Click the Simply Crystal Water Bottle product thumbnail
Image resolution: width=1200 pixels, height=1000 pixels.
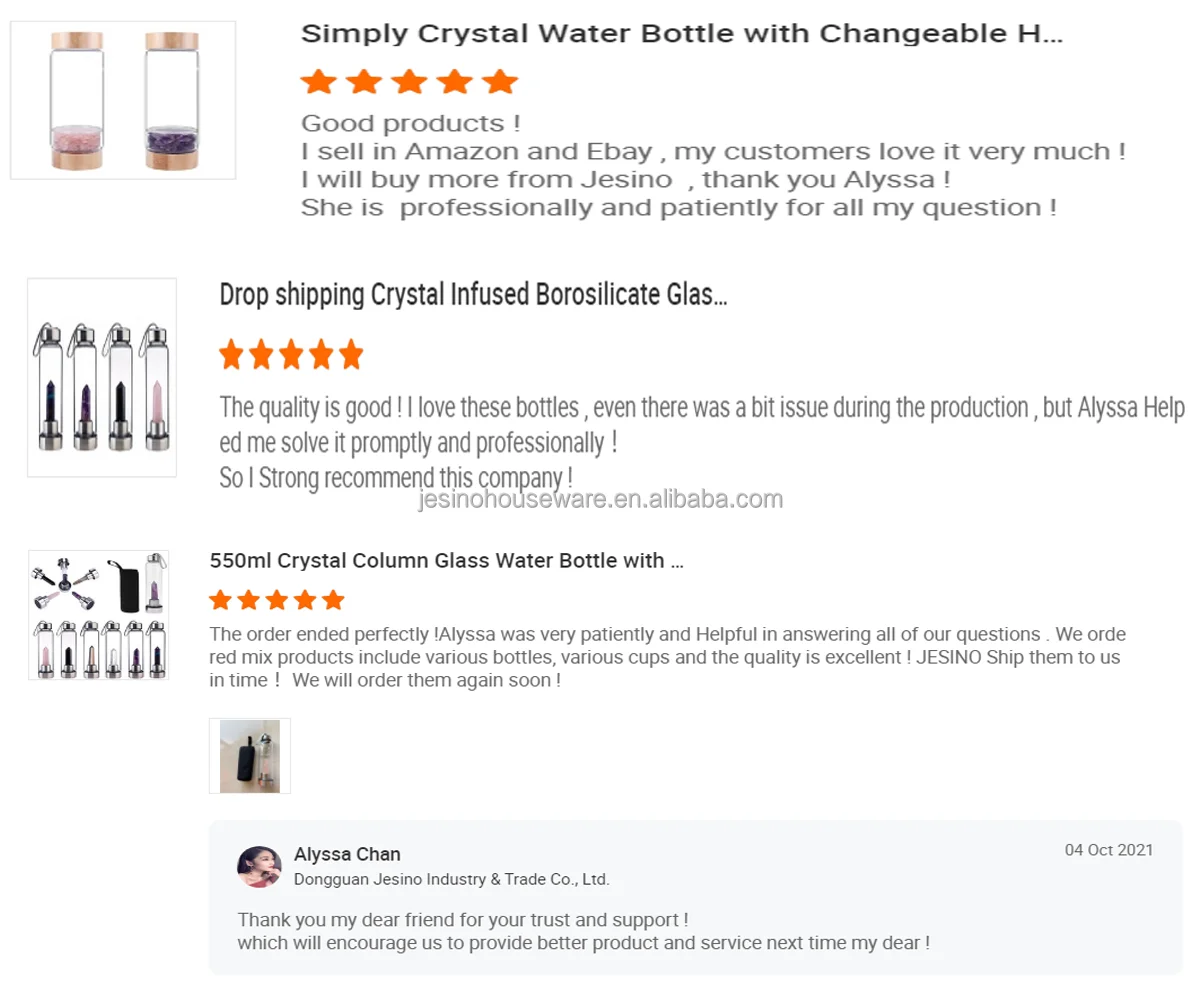click(x=123, y=100)
